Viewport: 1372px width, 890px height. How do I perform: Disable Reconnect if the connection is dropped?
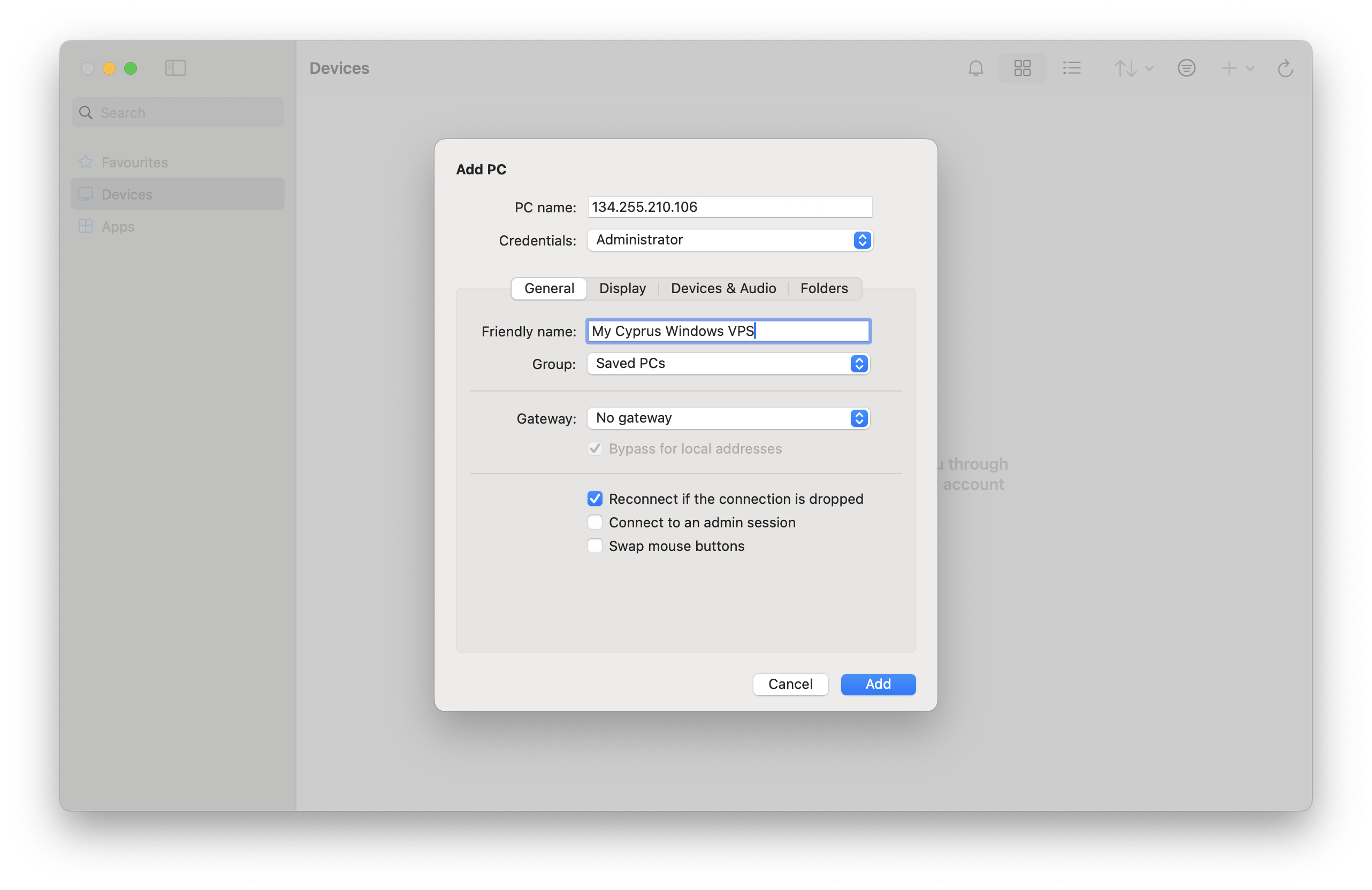[594, 498]
